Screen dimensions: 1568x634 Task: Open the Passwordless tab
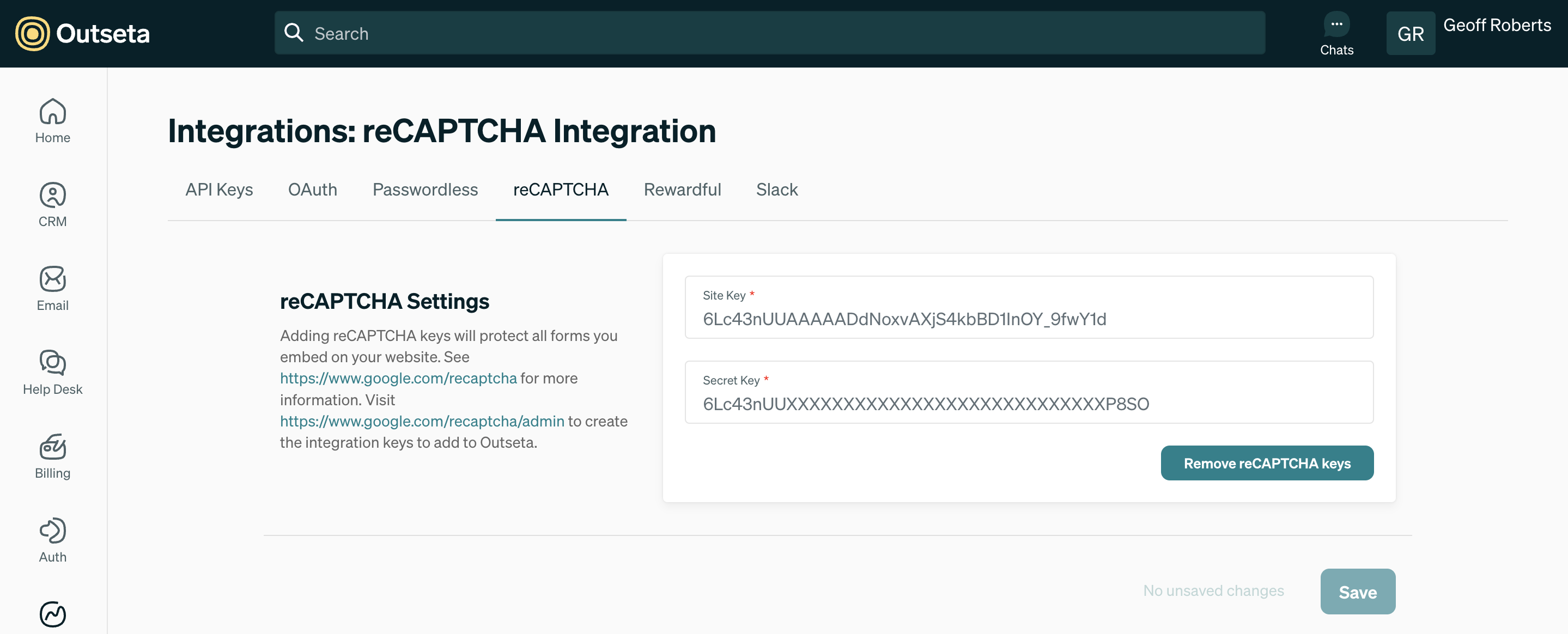coord(425,190)
